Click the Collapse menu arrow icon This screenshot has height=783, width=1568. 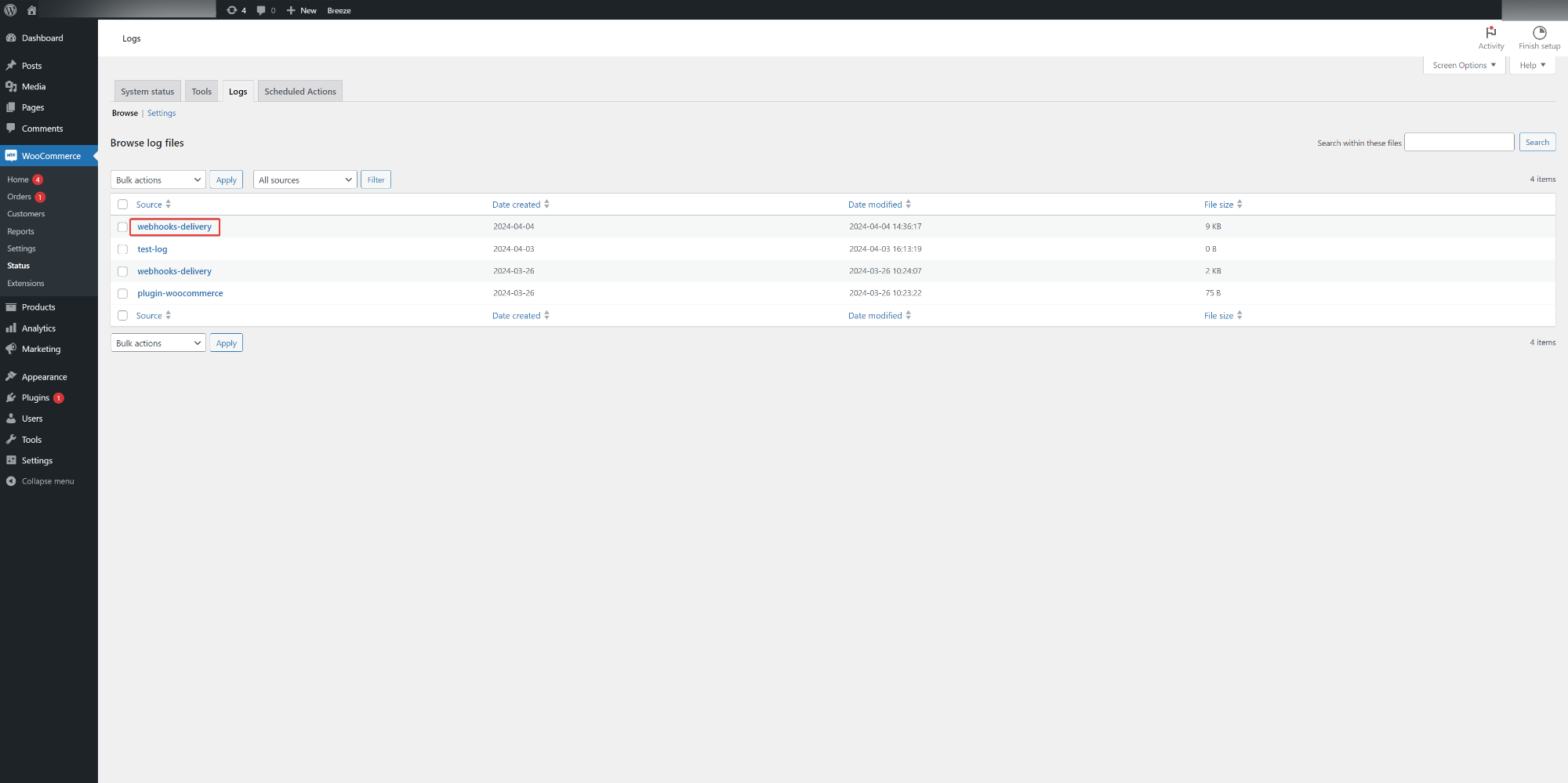(11, 481)
